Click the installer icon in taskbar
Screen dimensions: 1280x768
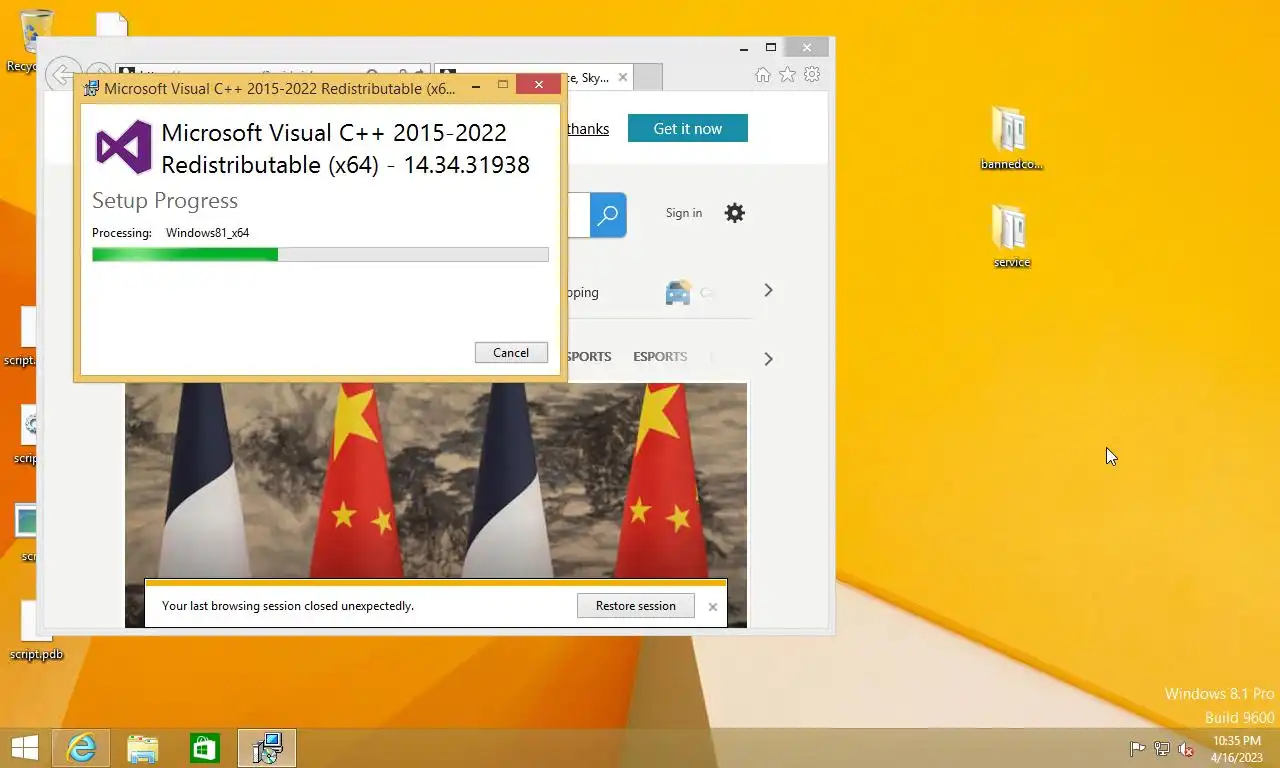point(267,748)
